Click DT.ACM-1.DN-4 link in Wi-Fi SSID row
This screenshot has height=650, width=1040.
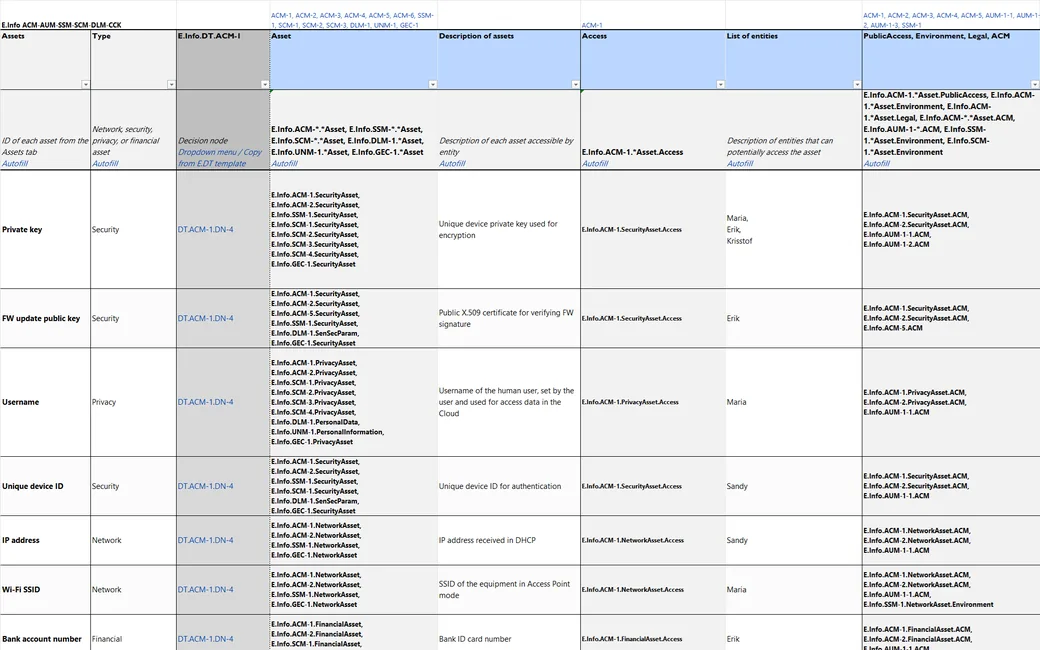point(206,590)
